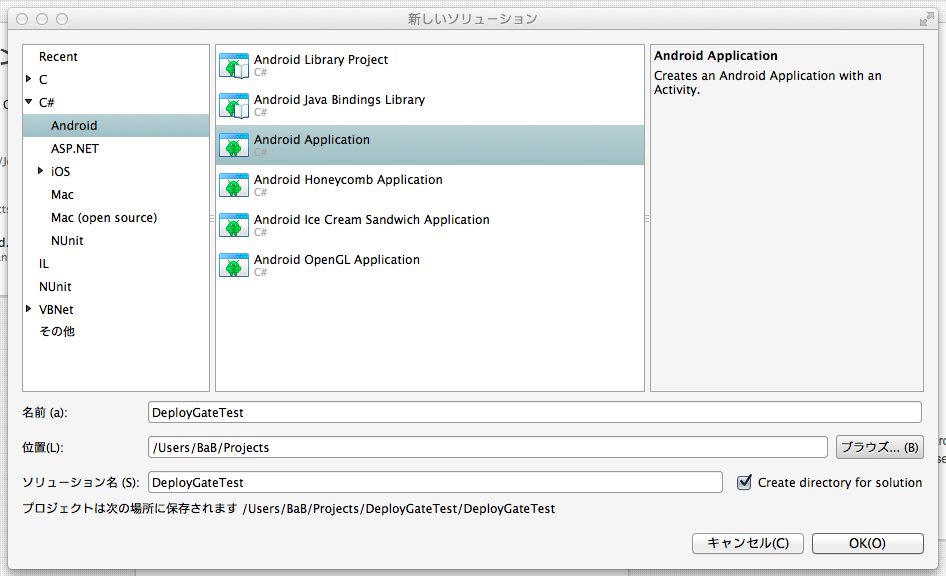
Task: Click the Android OpenGL Application icon
Action: (x=234, y=265)
